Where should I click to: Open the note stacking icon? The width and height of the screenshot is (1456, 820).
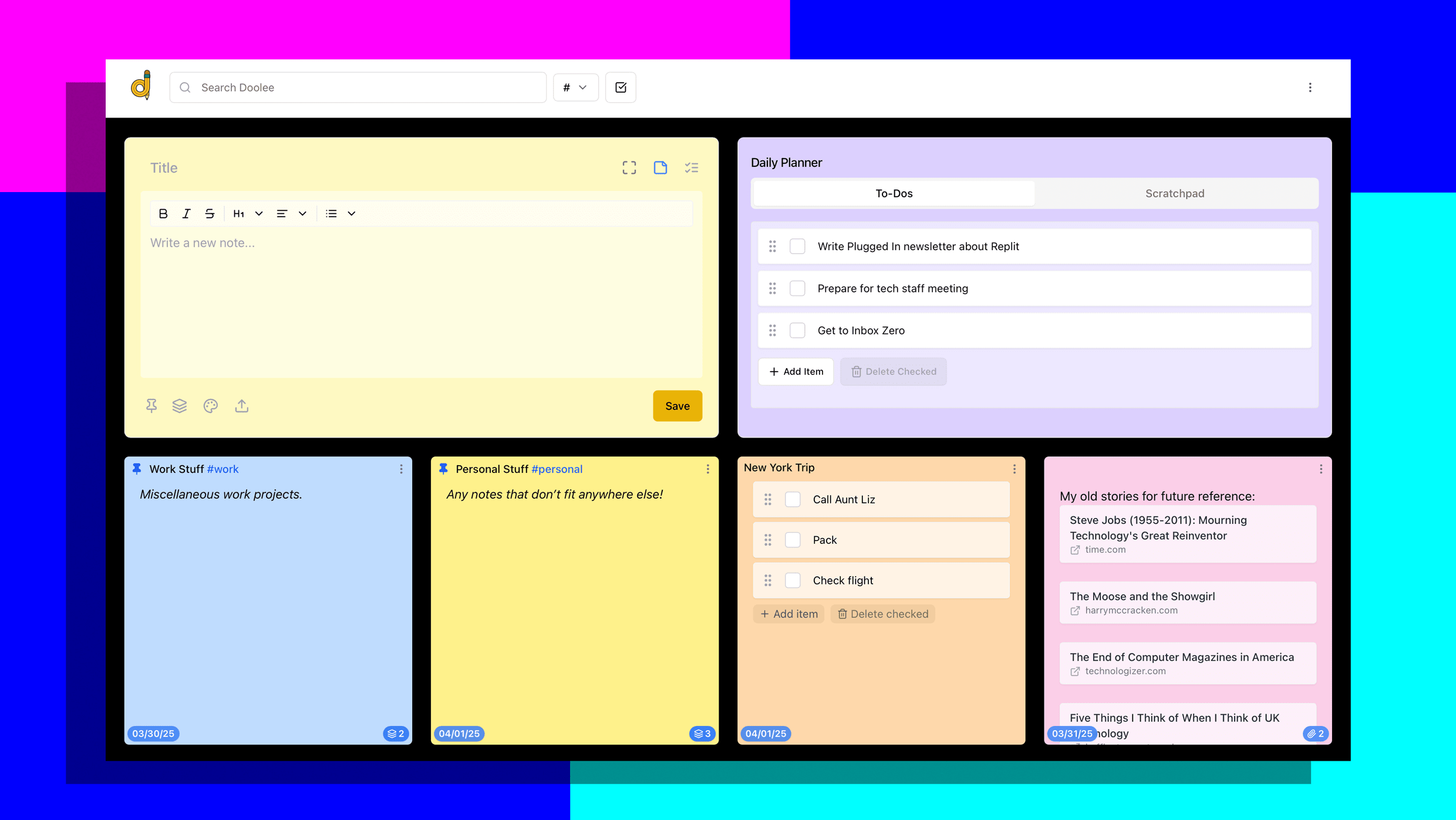[x=180, y=406]
